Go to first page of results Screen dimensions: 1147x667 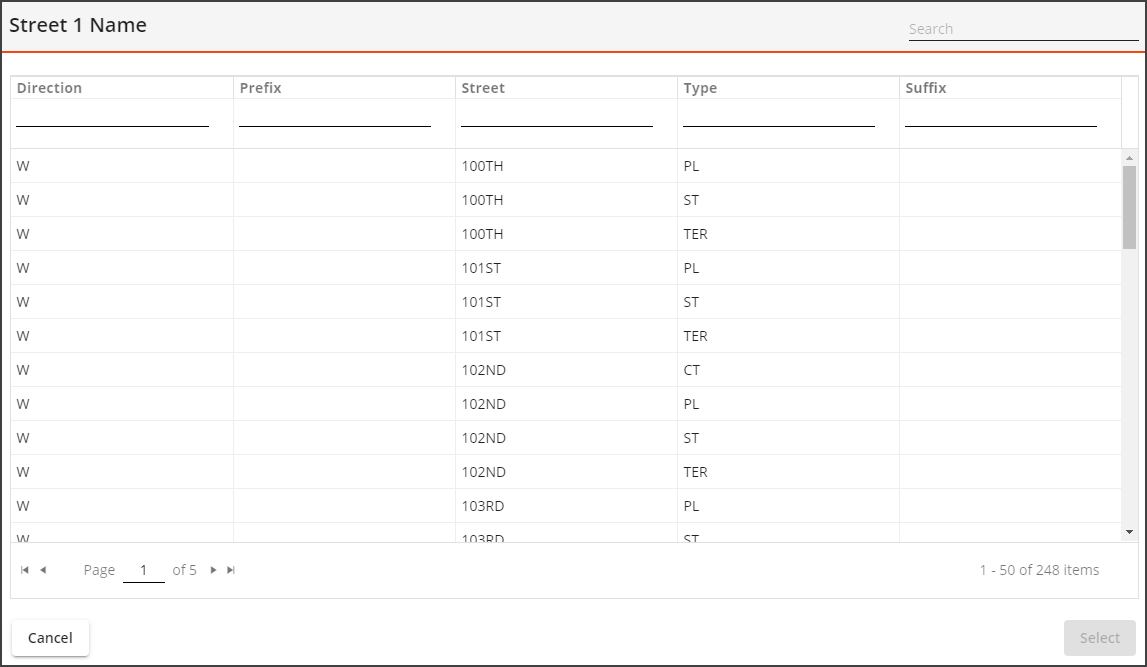(x=25, y=570)
